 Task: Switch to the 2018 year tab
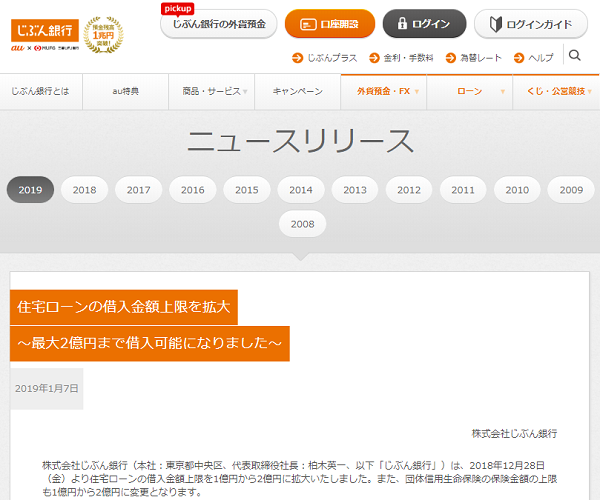pyautogui.click(x=85, y=190)
